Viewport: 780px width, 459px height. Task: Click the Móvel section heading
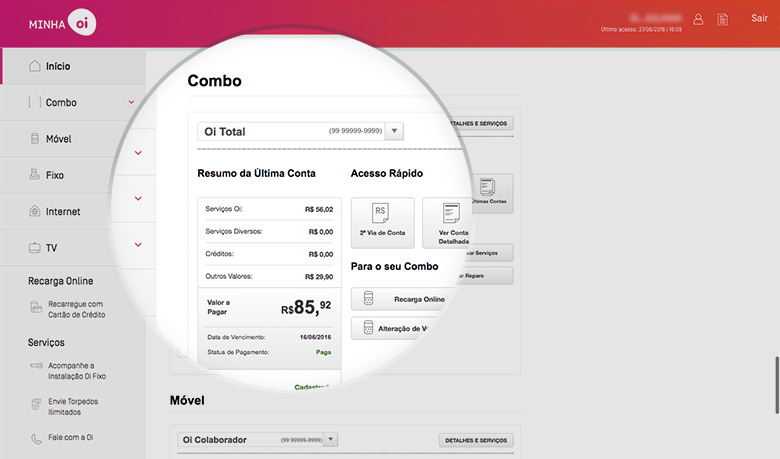[x=187, y=400]
